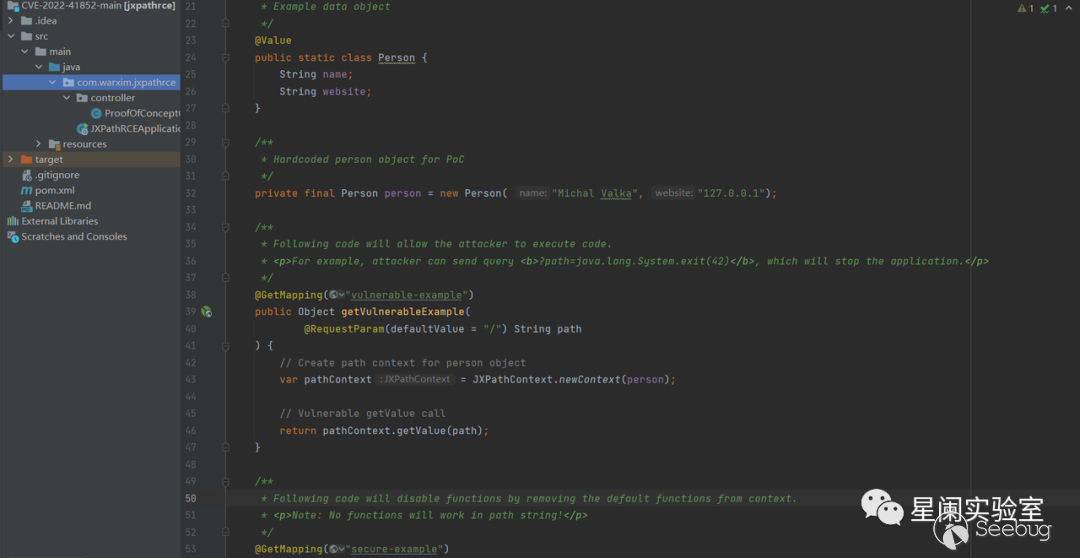Image resolution: width=1080 pixels, height=558 pixels.
Task: Click the fold end marker on line 31
Action: tap(226, 176)
